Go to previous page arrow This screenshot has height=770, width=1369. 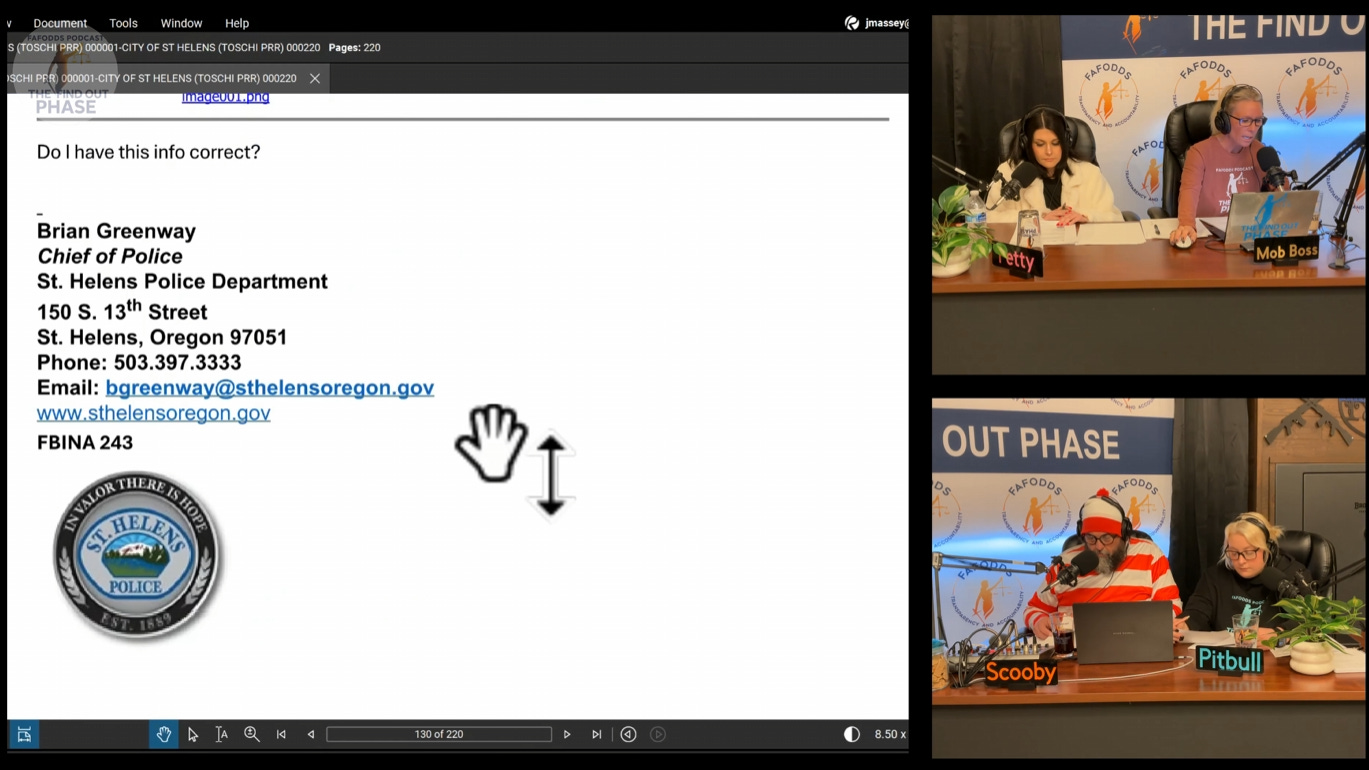coord(311,734)
